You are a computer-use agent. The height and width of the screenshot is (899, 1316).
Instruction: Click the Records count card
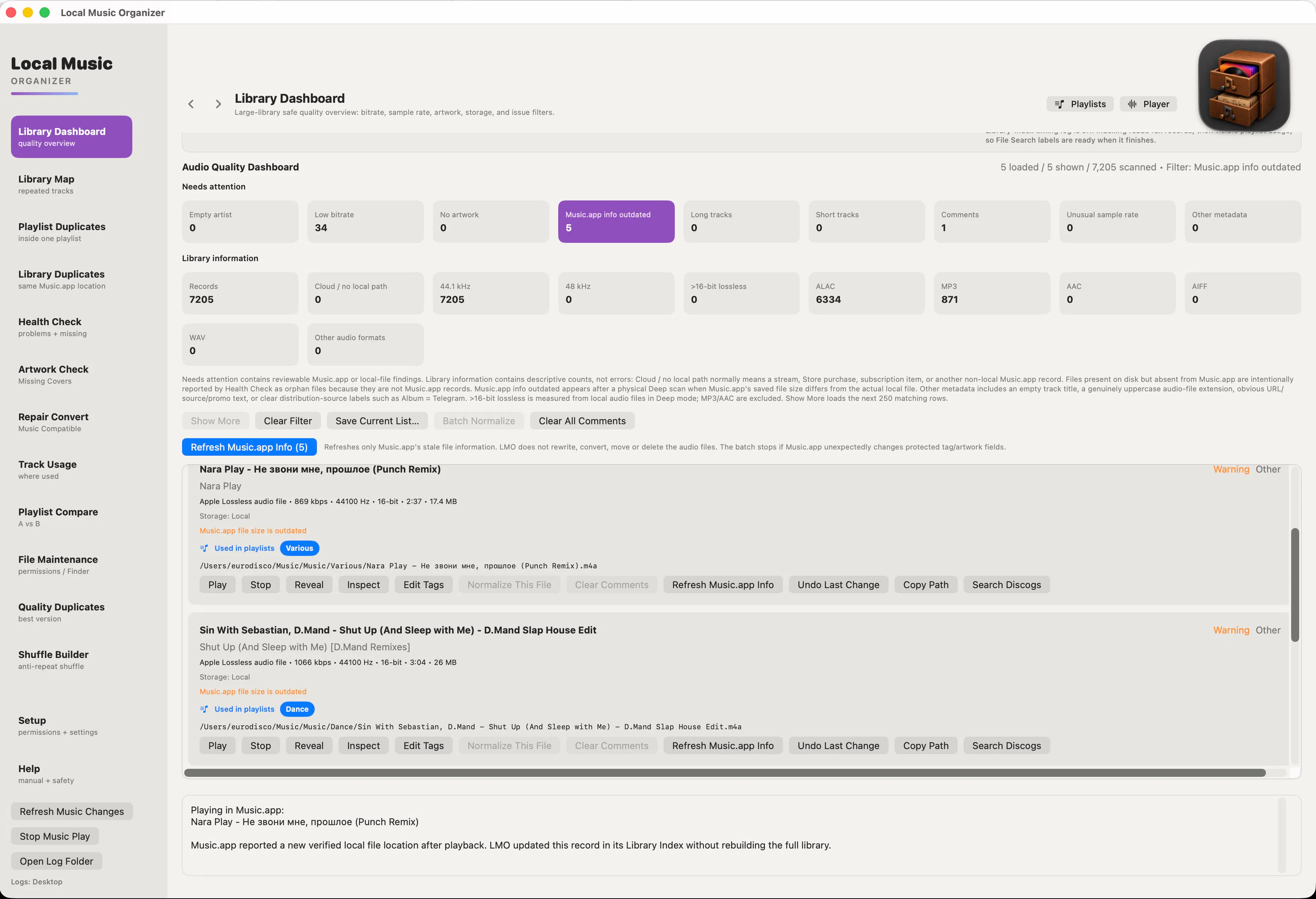tap(240, 293)
